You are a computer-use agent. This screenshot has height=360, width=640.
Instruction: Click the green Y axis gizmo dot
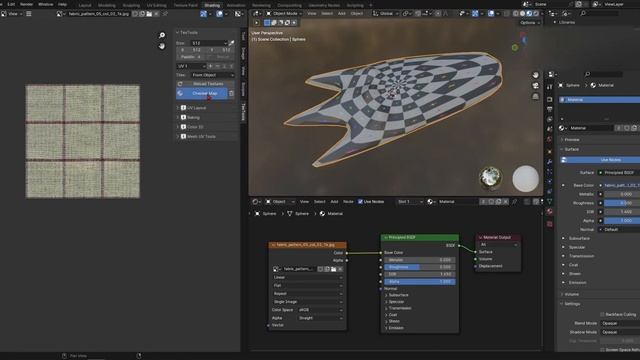515,48
